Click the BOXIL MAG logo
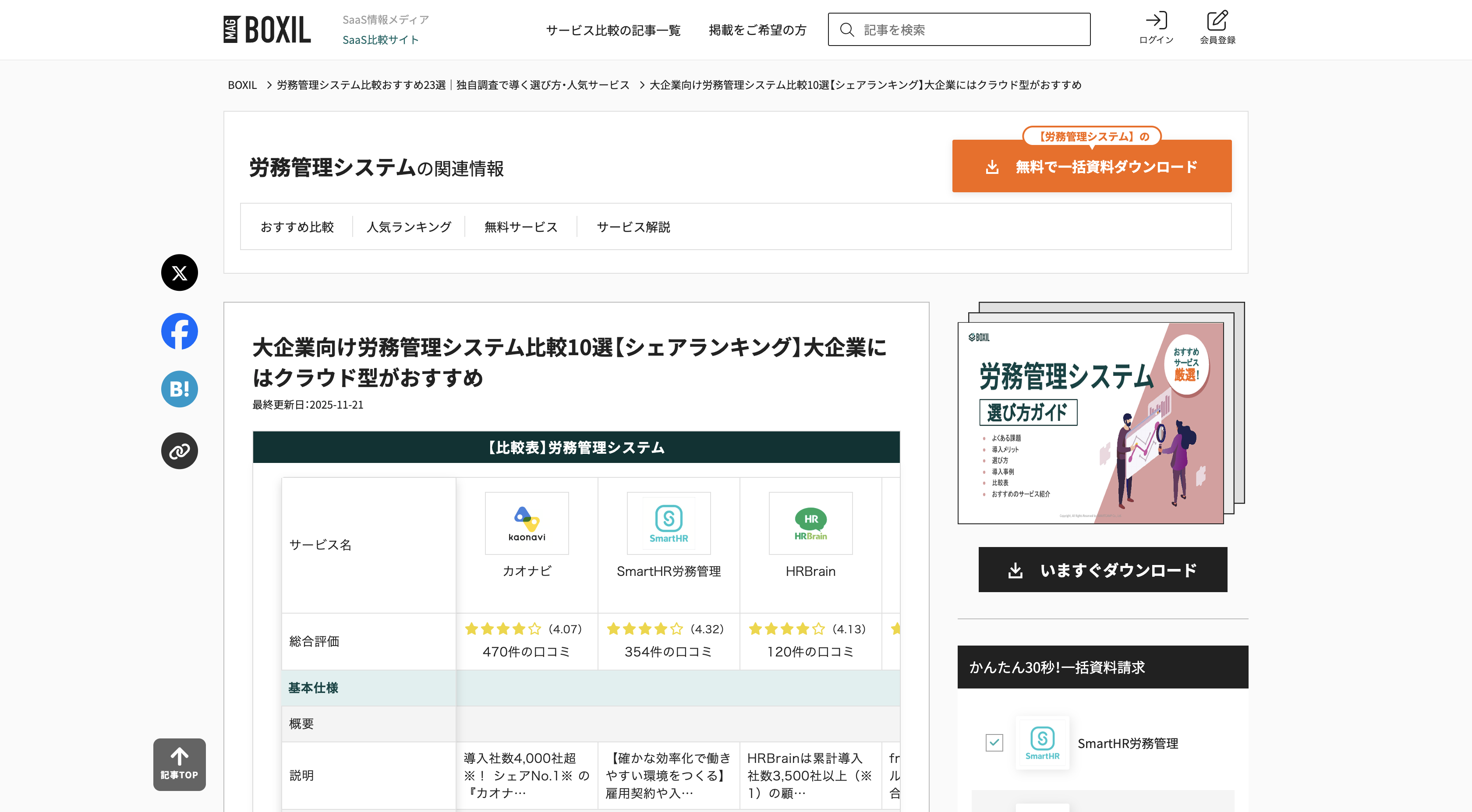1472x812 pixels. click(x=267, y=30)
